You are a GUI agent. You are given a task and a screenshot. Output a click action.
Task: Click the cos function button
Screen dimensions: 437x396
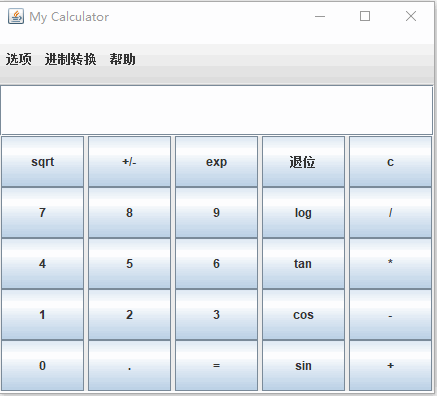coord(303,315)
